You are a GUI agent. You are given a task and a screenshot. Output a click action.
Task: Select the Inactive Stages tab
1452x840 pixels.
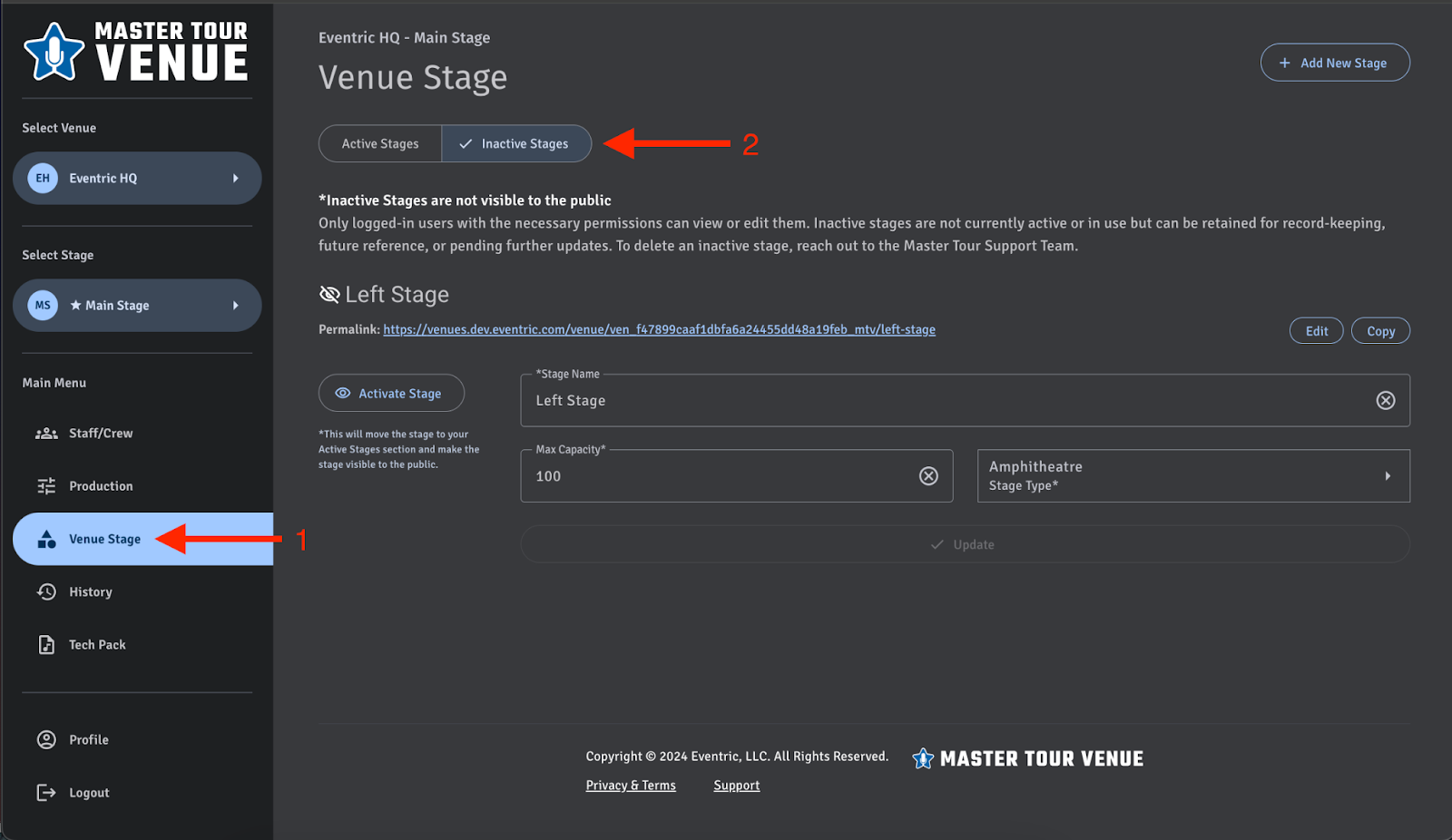click(516, 143)
